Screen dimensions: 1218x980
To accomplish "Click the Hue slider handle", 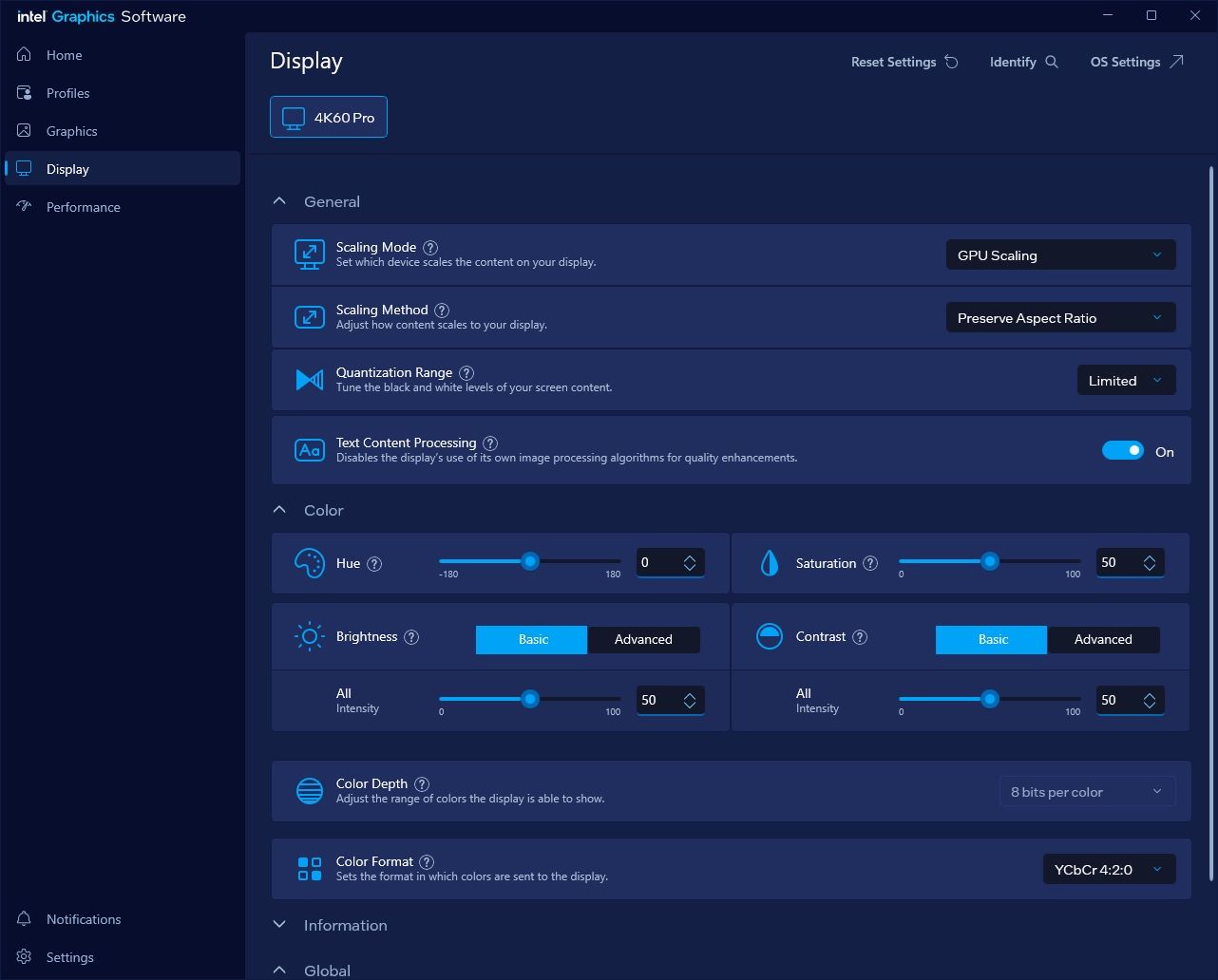I will [530, 561].
